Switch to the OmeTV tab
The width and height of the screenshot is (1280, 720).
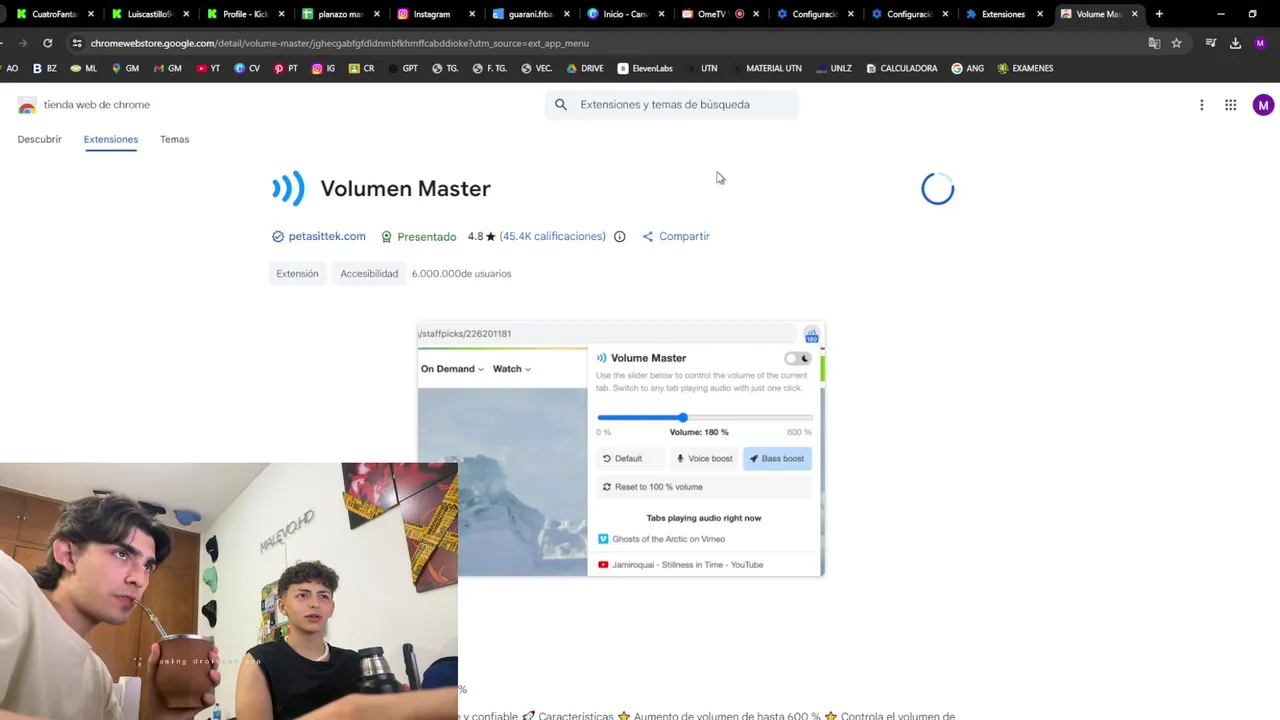pos(721,14)
